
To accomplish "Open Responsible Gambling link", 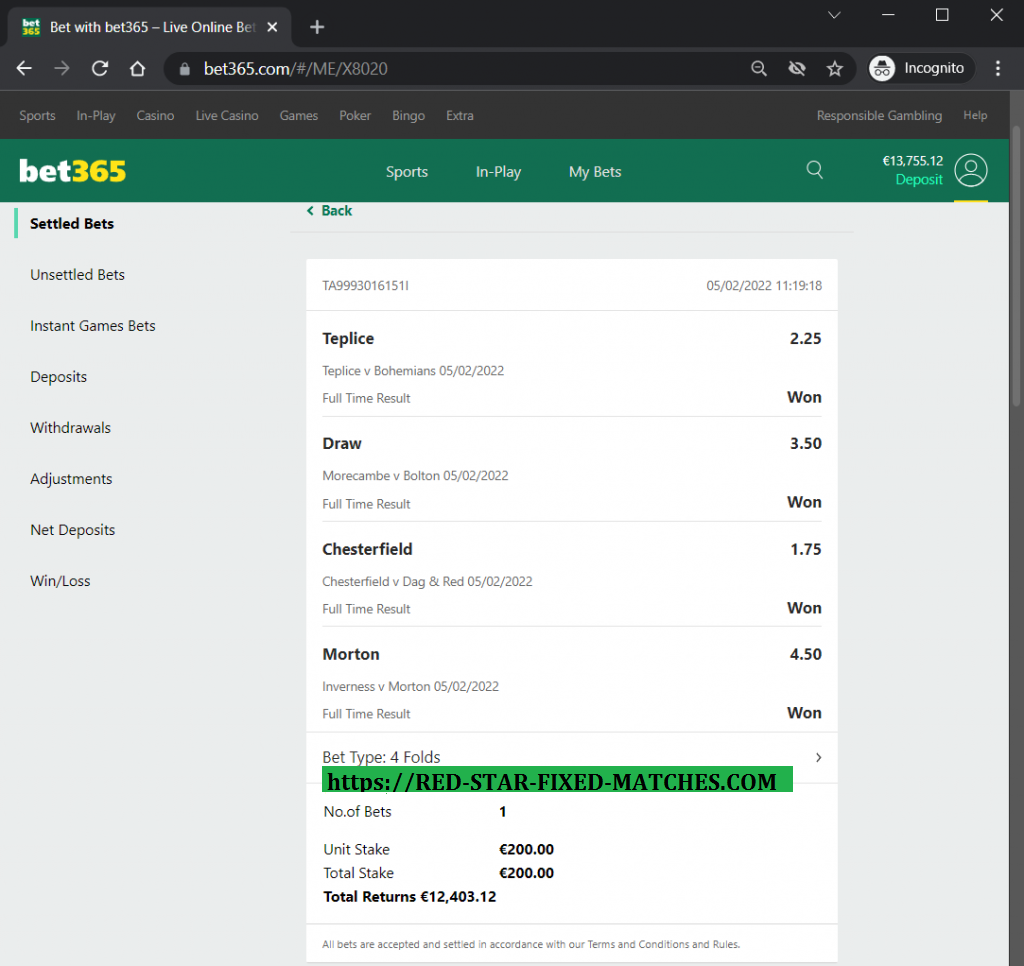I will pos(879,116).
